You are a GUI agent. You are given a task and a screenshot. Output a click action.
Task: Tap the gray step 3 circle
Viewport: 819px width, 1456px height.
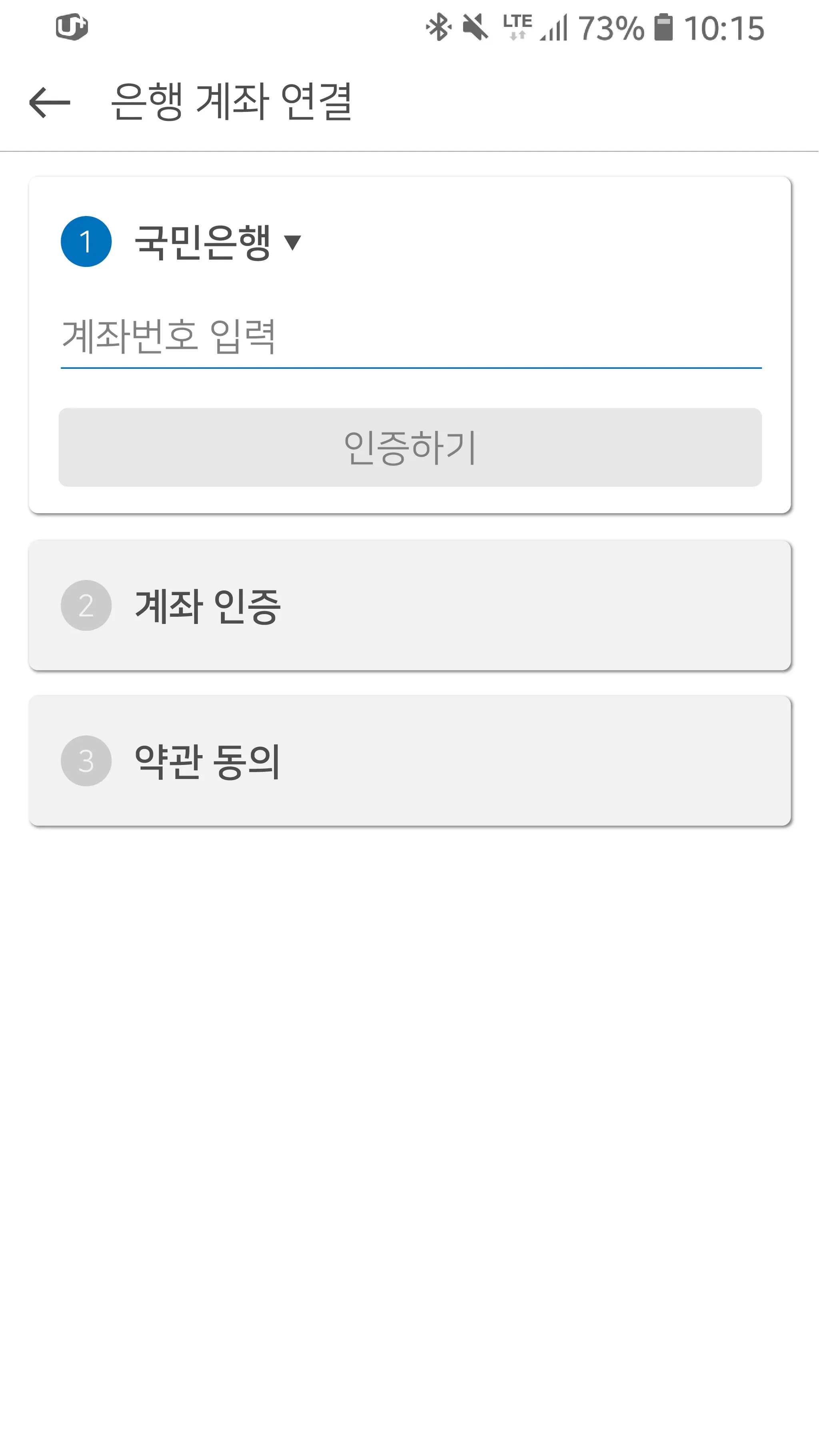point(86,761)
